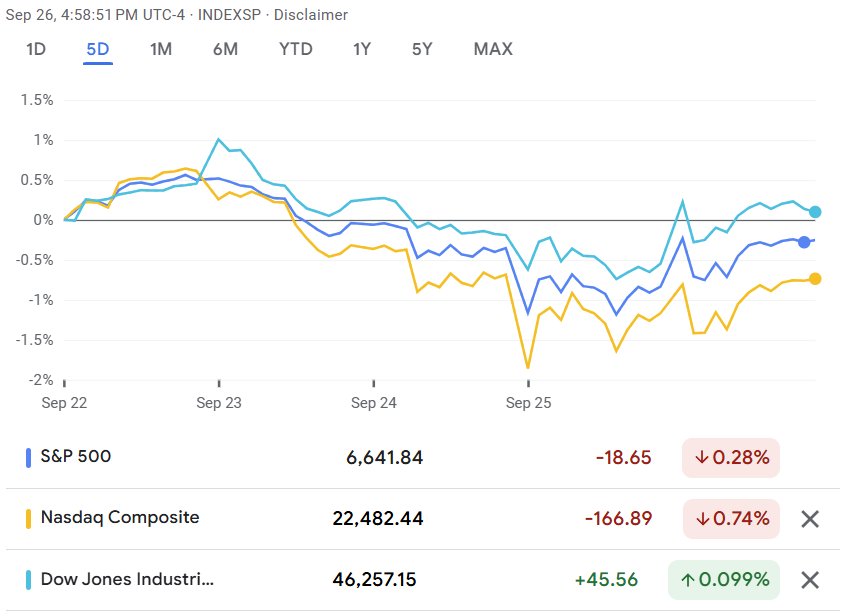Image resolution: width=849 pixels, height=614 pixels.
Task: Choose the 6M chart range
Action: tap(225, 49)
